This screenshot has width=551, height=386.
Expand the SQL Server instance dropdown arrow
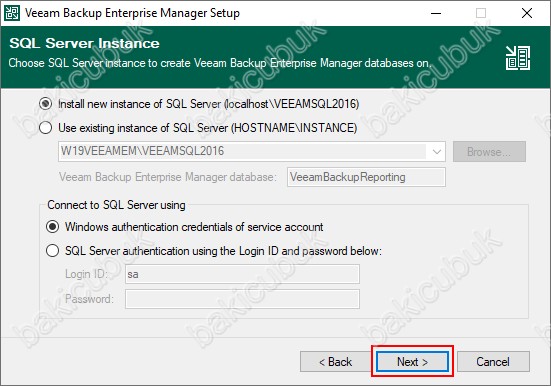pos(436,152)
